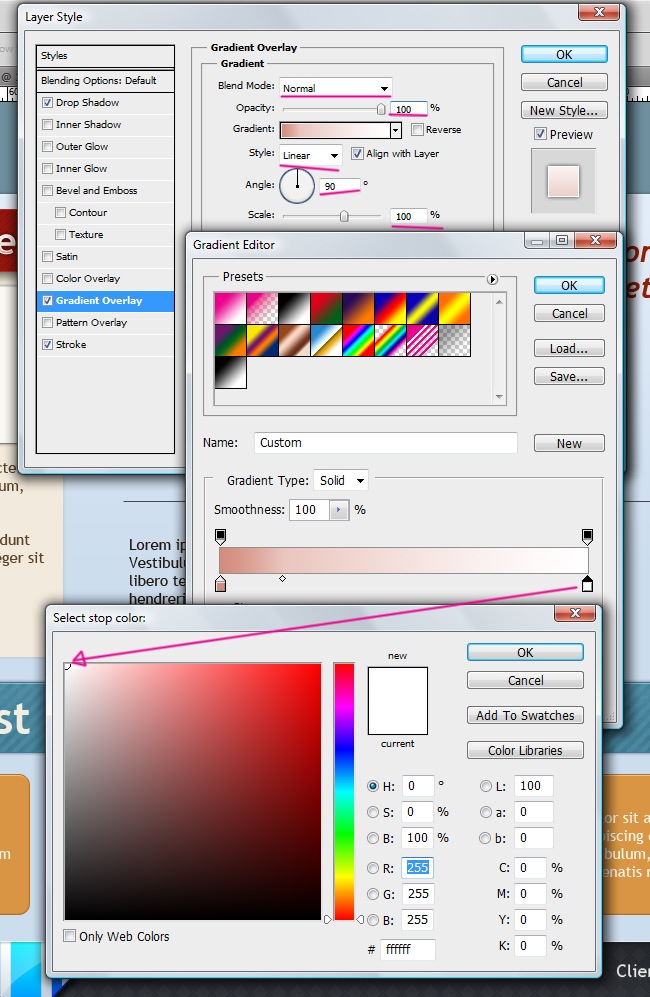The width and height of the screenshot is (650, 997).
Task: Click the gradient Name text field
Action: tap(384, 443)
